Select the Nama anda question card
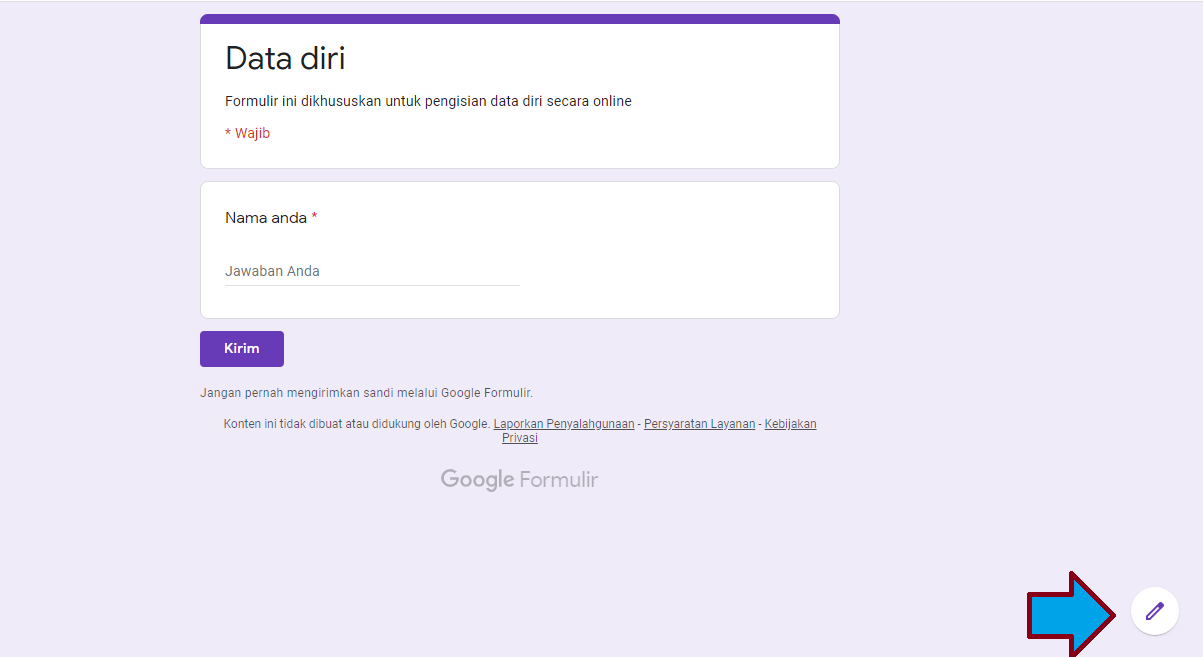This screenshot has width=1203, height=657. click(x=519, y=249)
